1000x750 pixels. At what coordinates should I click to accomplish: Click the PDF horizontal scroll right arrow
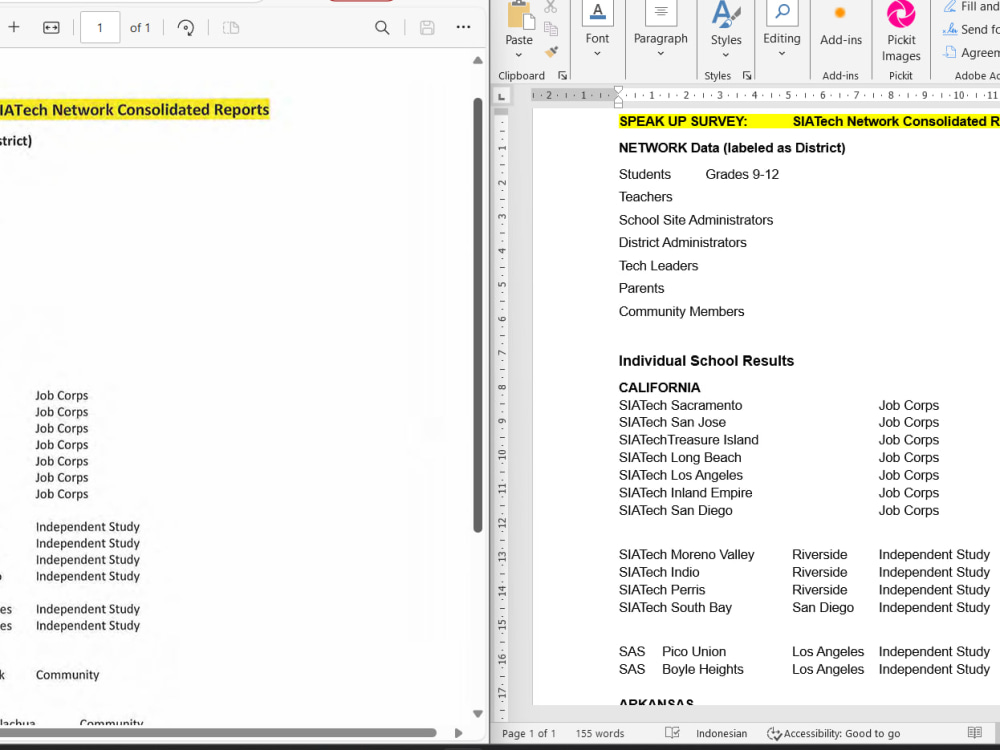click(458, 733)
